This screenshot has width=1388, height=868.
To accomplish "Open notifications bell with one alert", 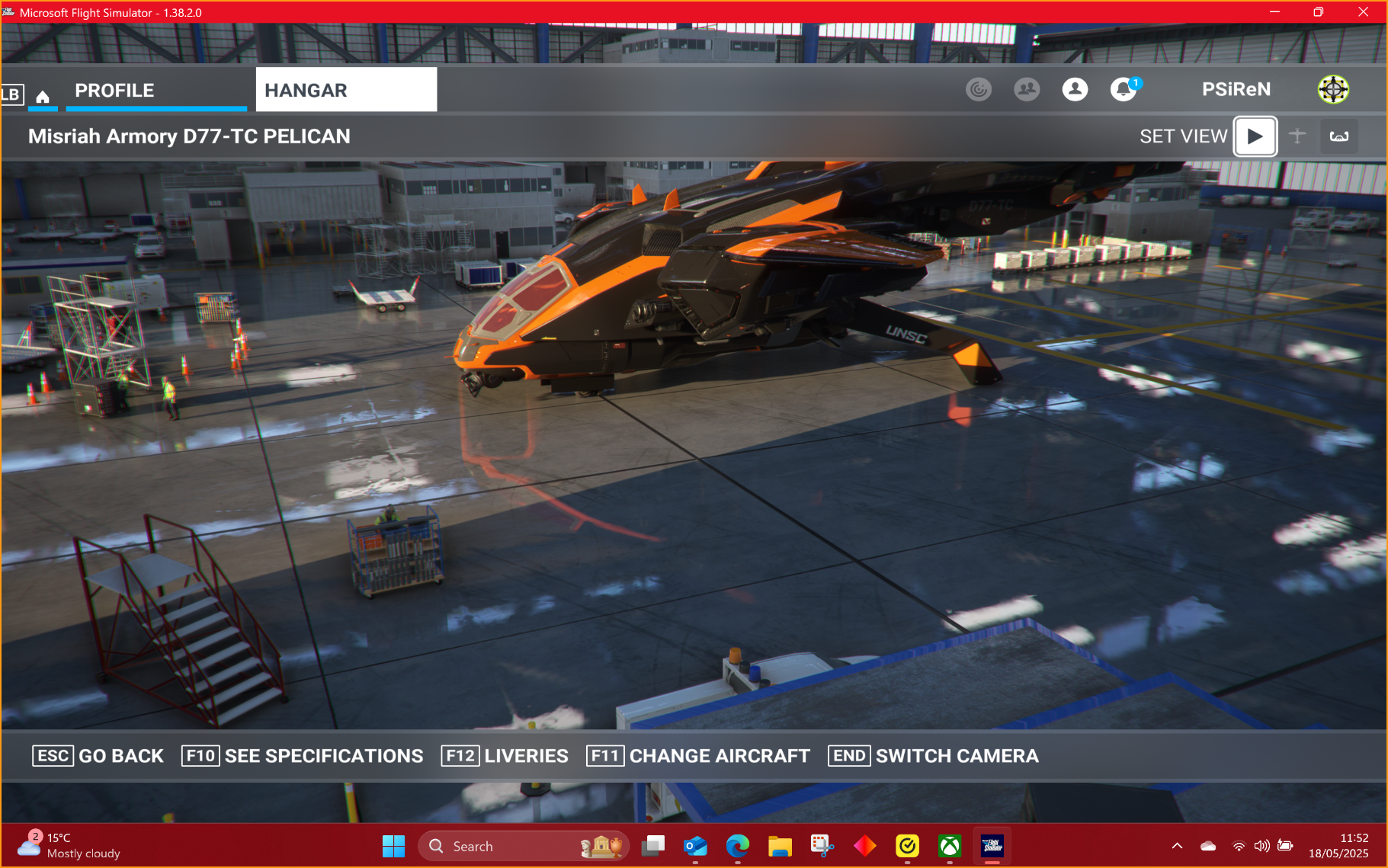I will click(1124, 89).
